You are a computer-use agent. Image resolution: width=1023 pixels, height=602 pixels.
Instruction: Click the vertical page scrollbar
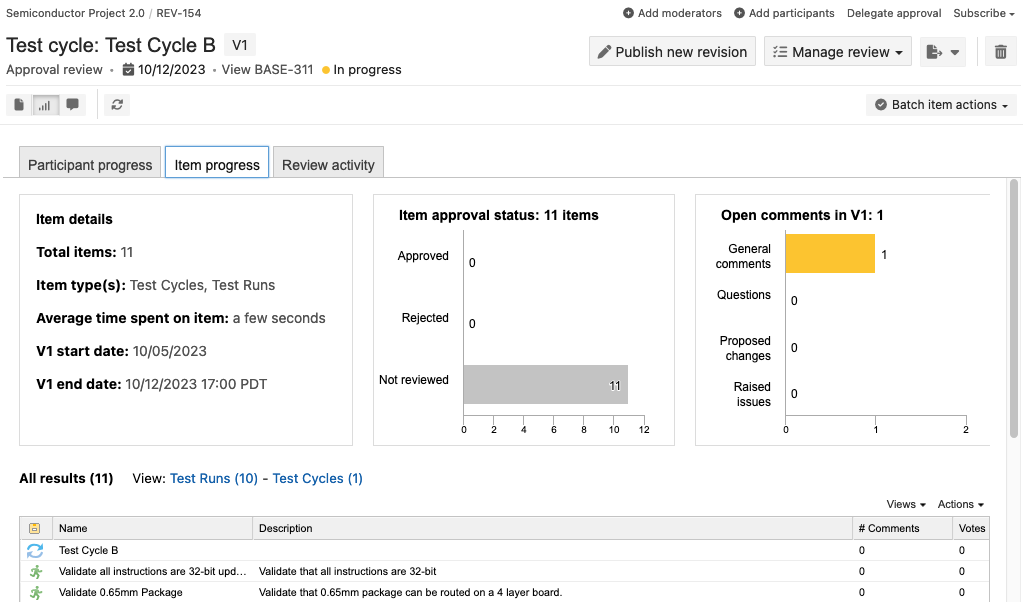coord(1013,308)
